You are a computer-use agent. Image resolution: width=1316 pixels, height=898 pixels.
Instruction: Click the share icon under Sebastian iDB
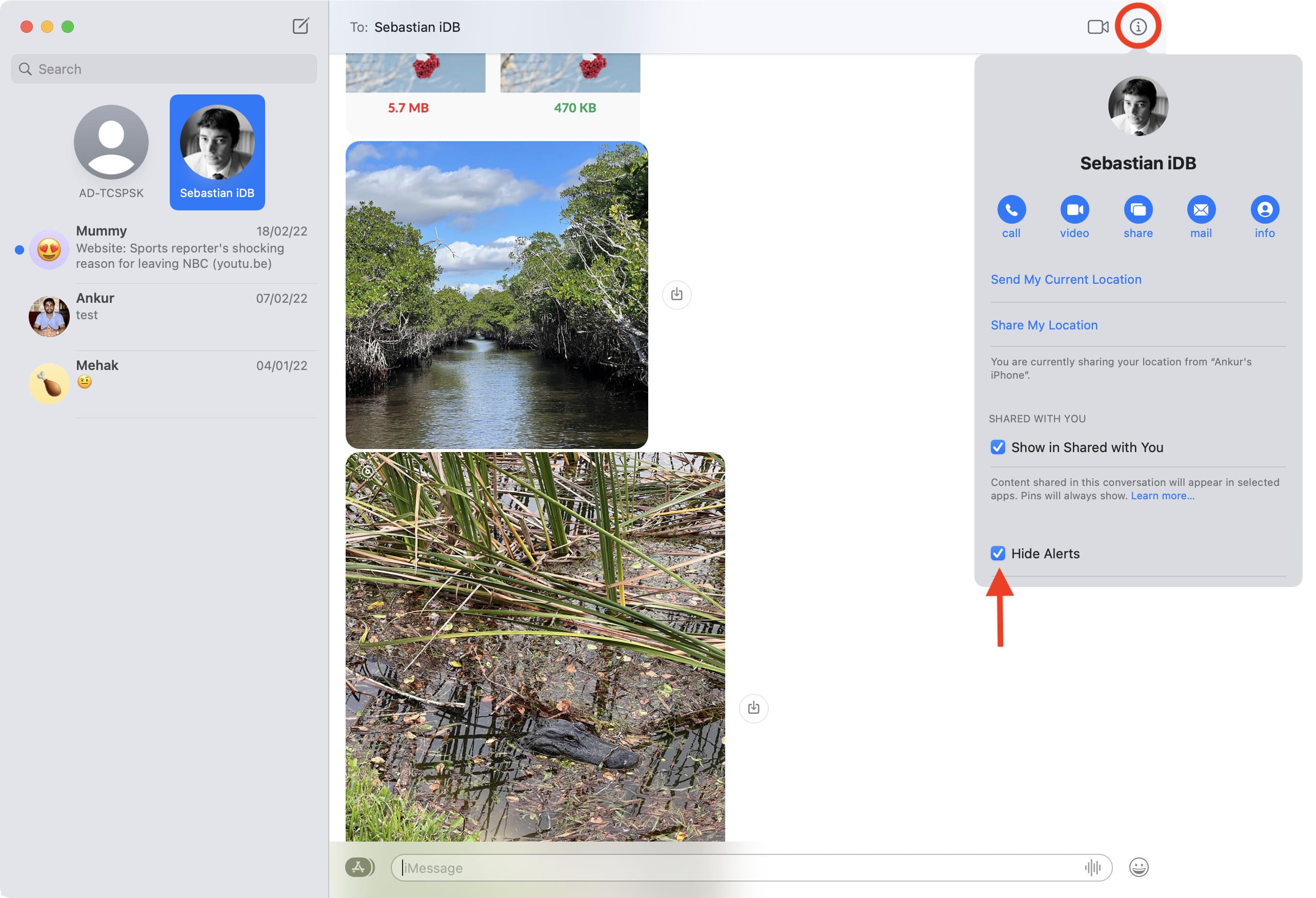tap(1138, 210)
